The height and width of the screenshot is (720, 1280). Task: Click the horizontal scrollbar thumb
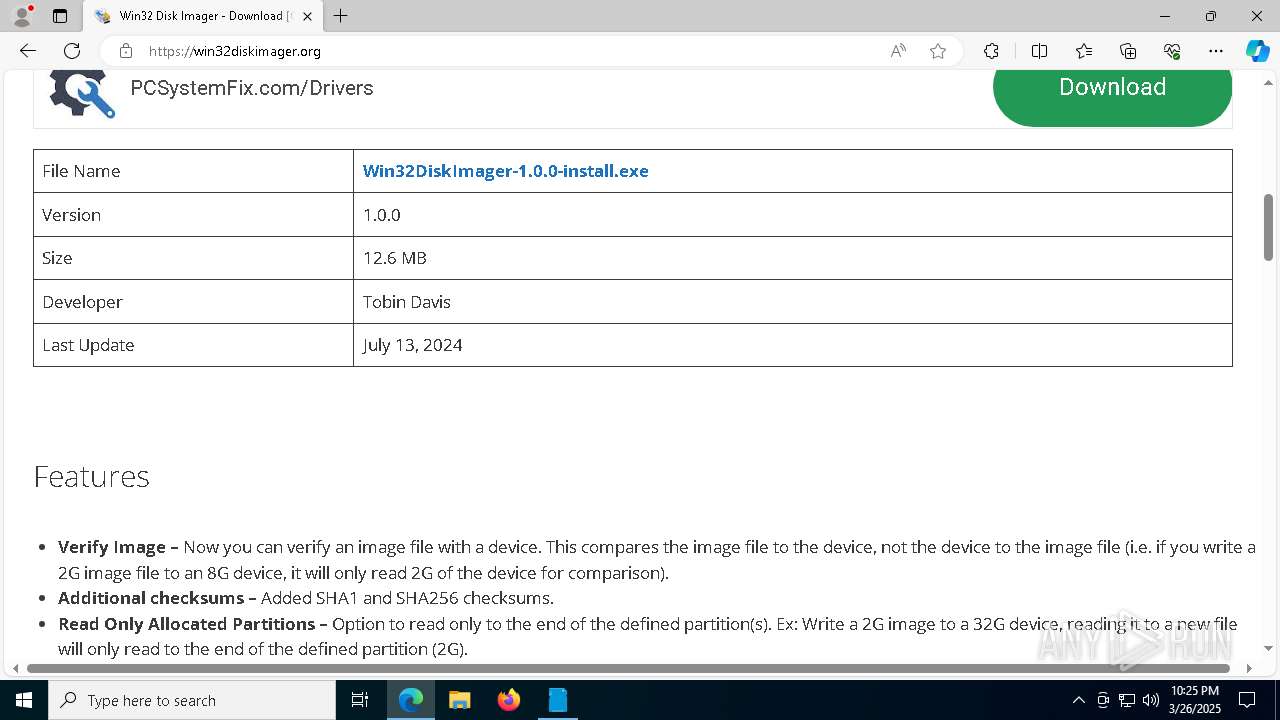coord(628,668)
